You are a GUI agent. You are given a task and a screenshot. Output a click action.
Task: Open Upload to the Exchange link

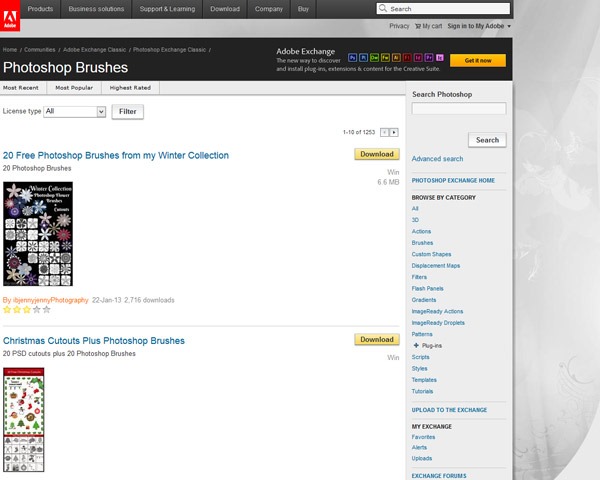tap(449, 410)
